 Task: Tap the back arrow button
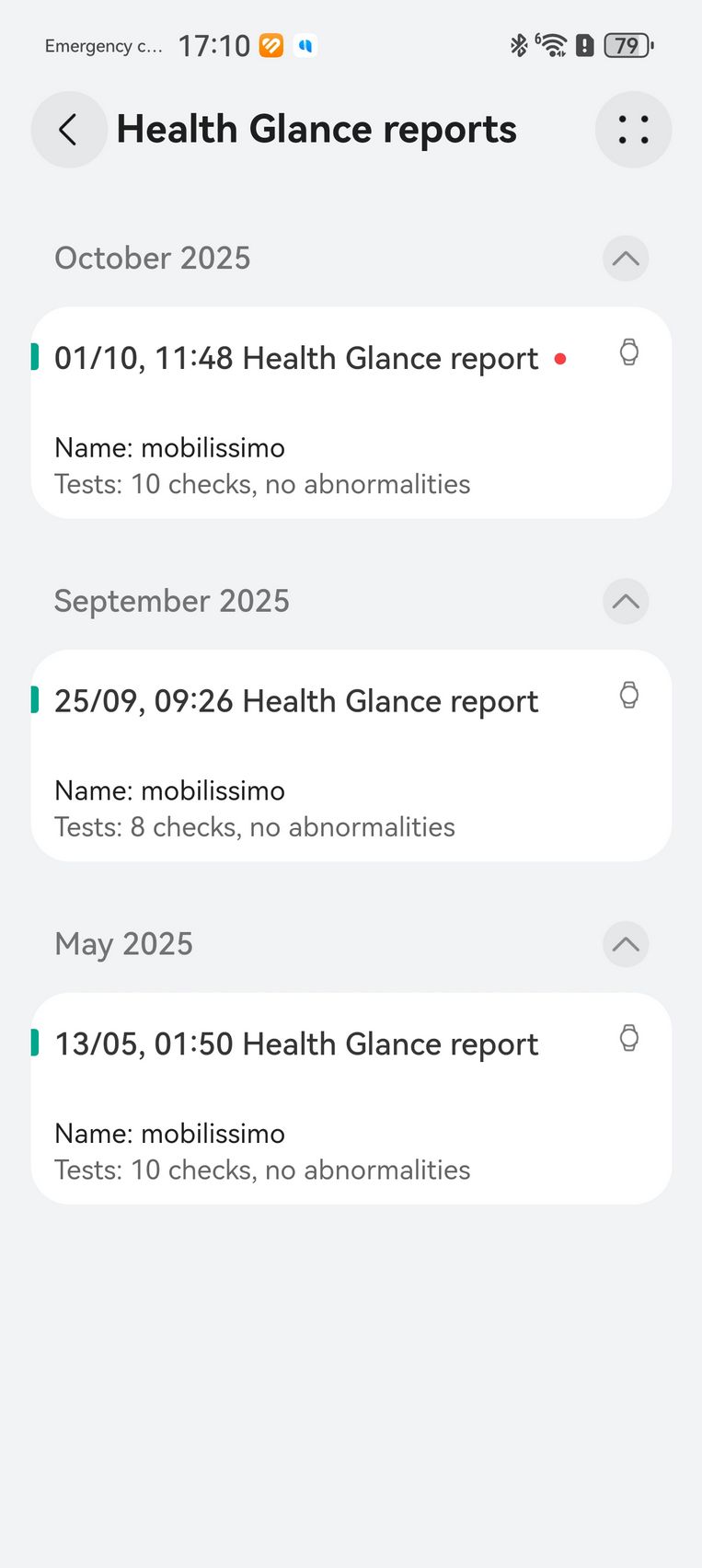point(69,130)
